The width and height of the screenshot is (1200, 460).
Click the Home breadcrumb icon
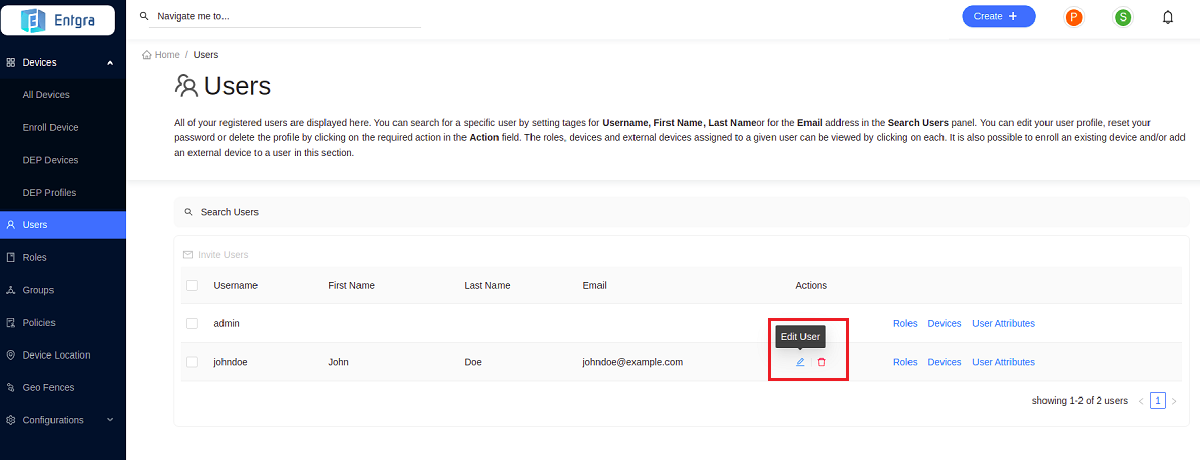tap(147, 55)
